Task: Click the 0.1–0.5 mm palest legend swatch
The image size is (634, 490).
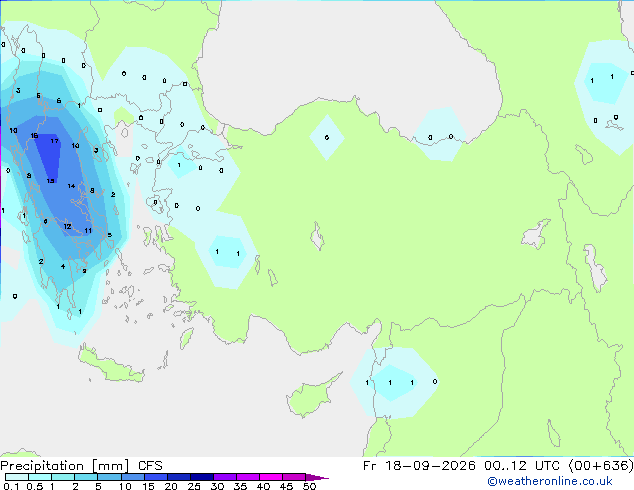Action: [x=17, y=477]
